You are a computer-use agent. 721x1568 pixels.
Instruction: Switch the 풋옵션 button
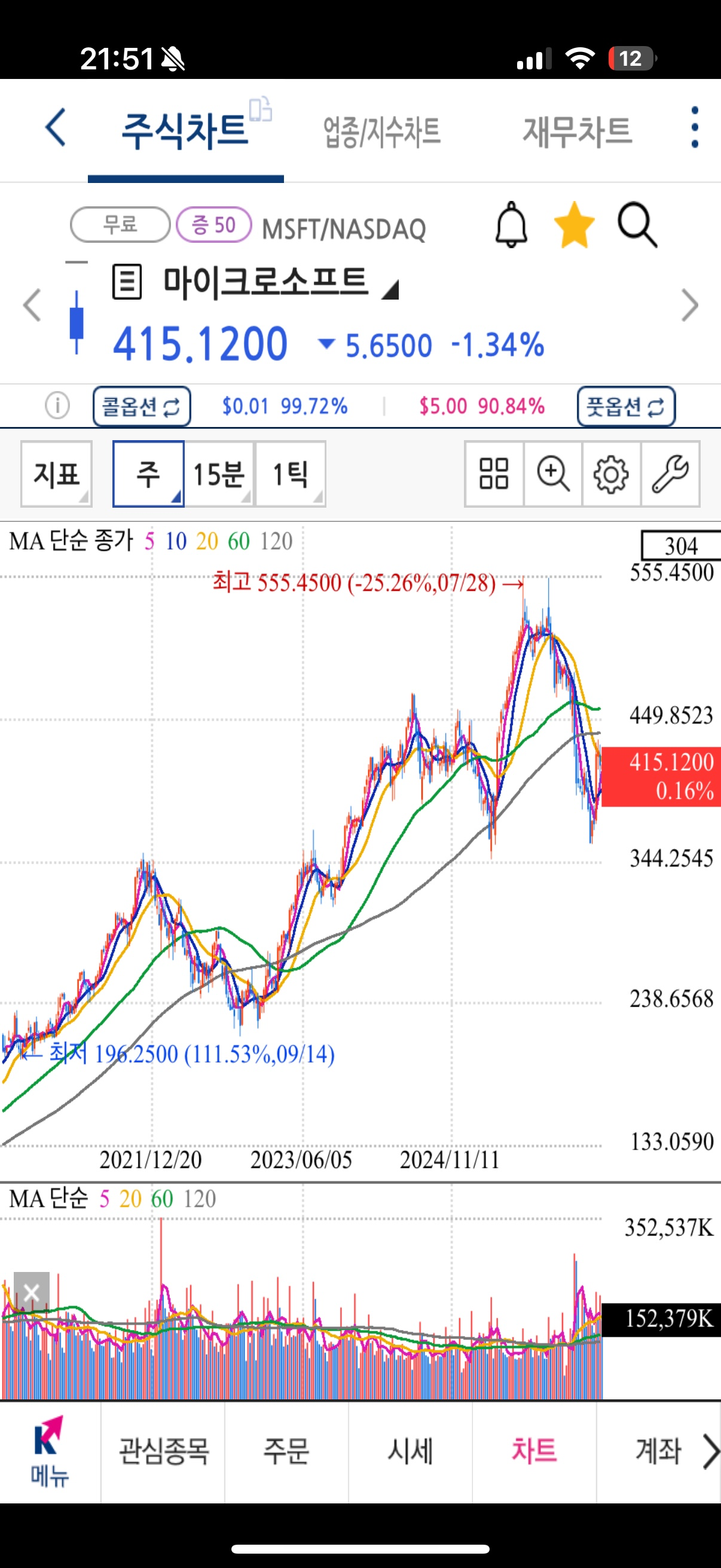pyautogui.click(x=626, y=406)
